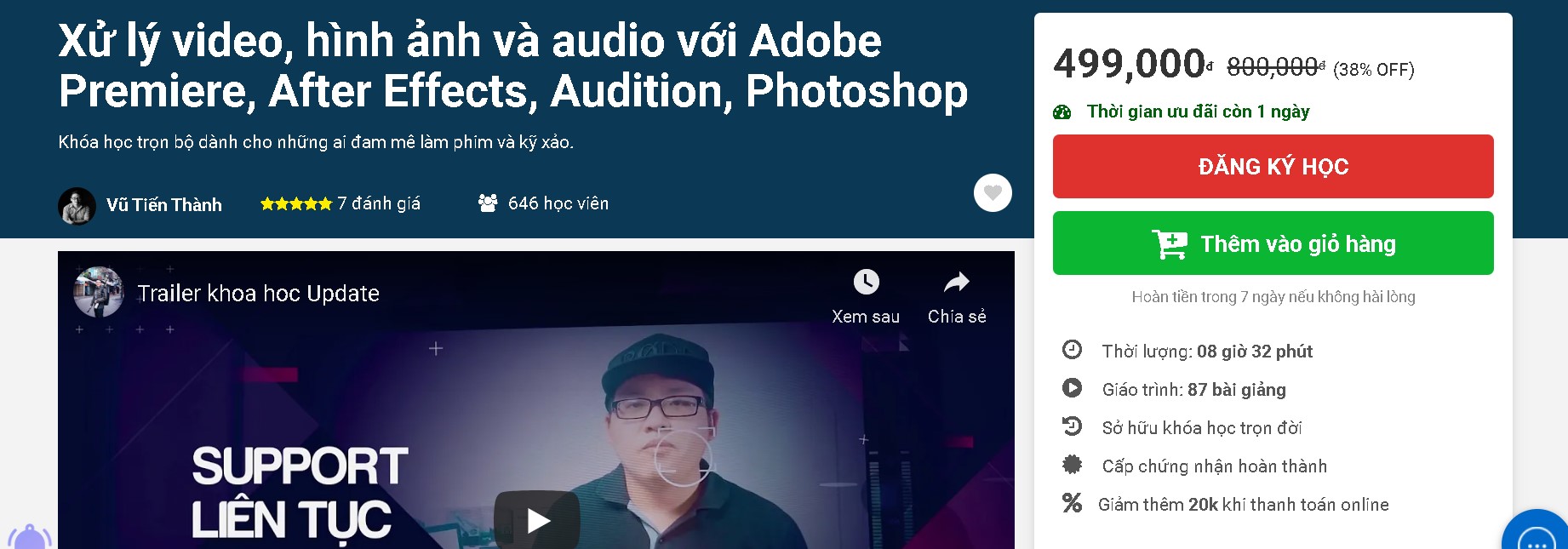Click the Chia sẻ label in video

(957, 317)
